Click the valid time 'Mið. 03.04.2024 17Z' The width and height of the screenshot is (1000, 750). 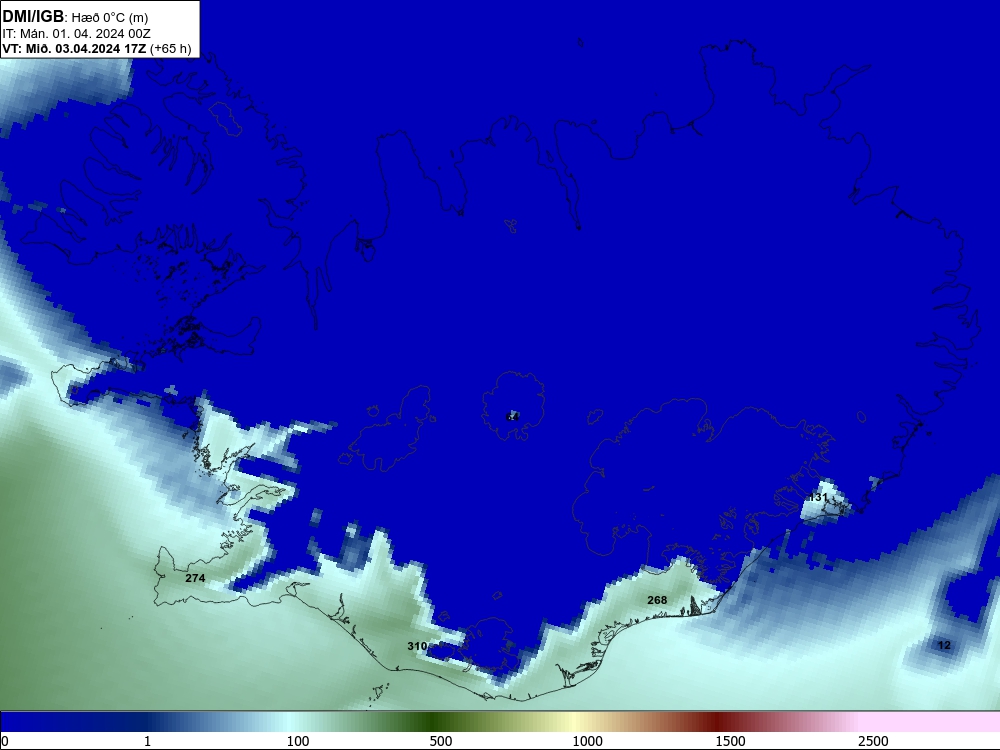85,49
